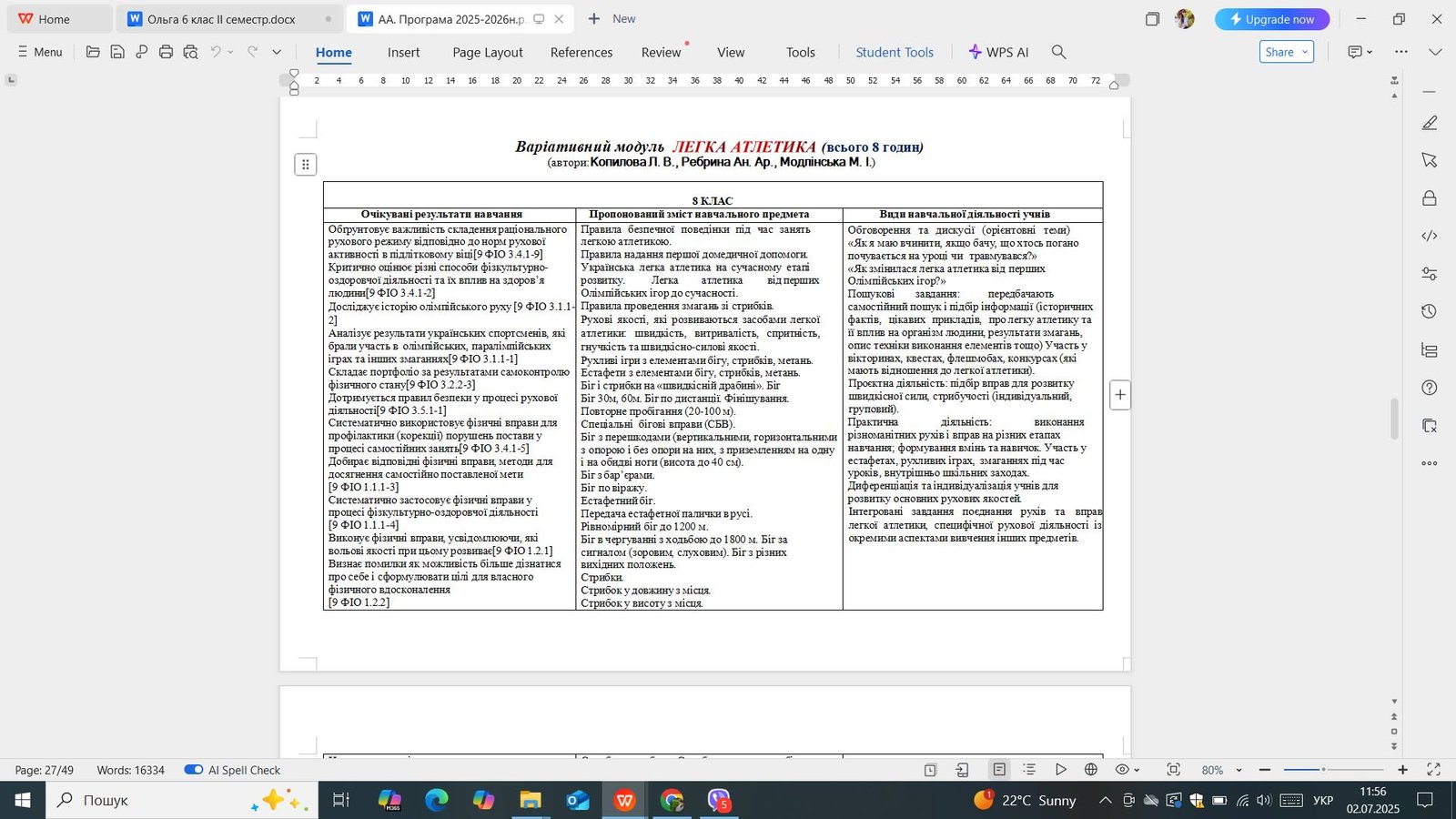The height and width of the screenshot is (819, 1456).
Task: Select the pen annotation tool in sidebar
Action: [1430, 123]
